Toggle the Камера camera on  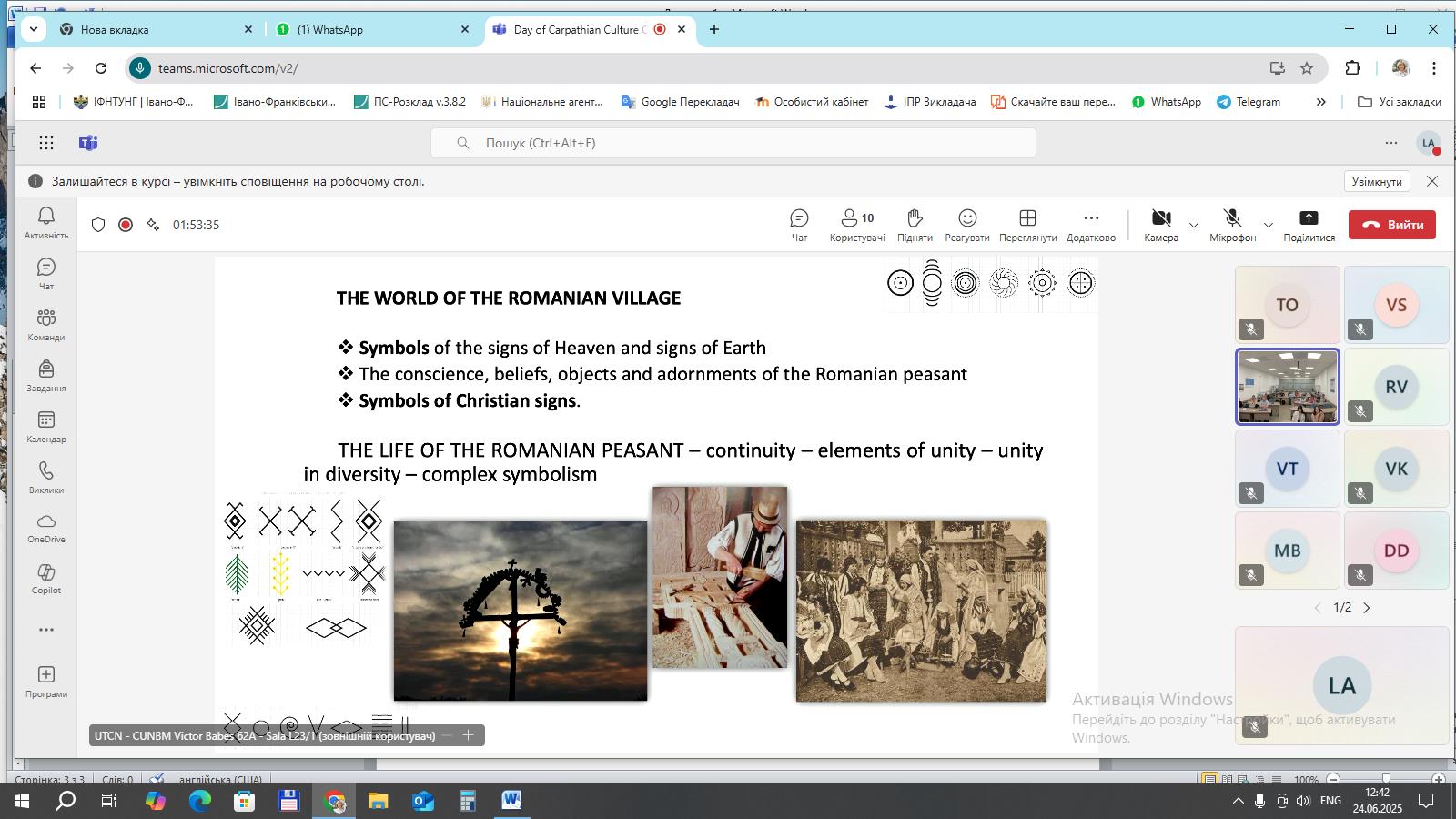[1161, 225]
